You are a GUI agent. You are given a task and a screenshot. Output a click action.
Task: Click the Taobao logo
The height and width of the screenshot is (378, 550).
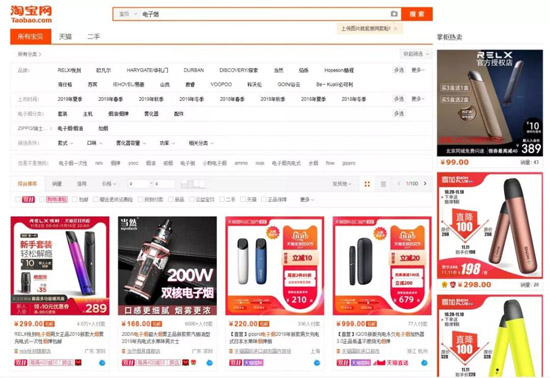point(31,14)
